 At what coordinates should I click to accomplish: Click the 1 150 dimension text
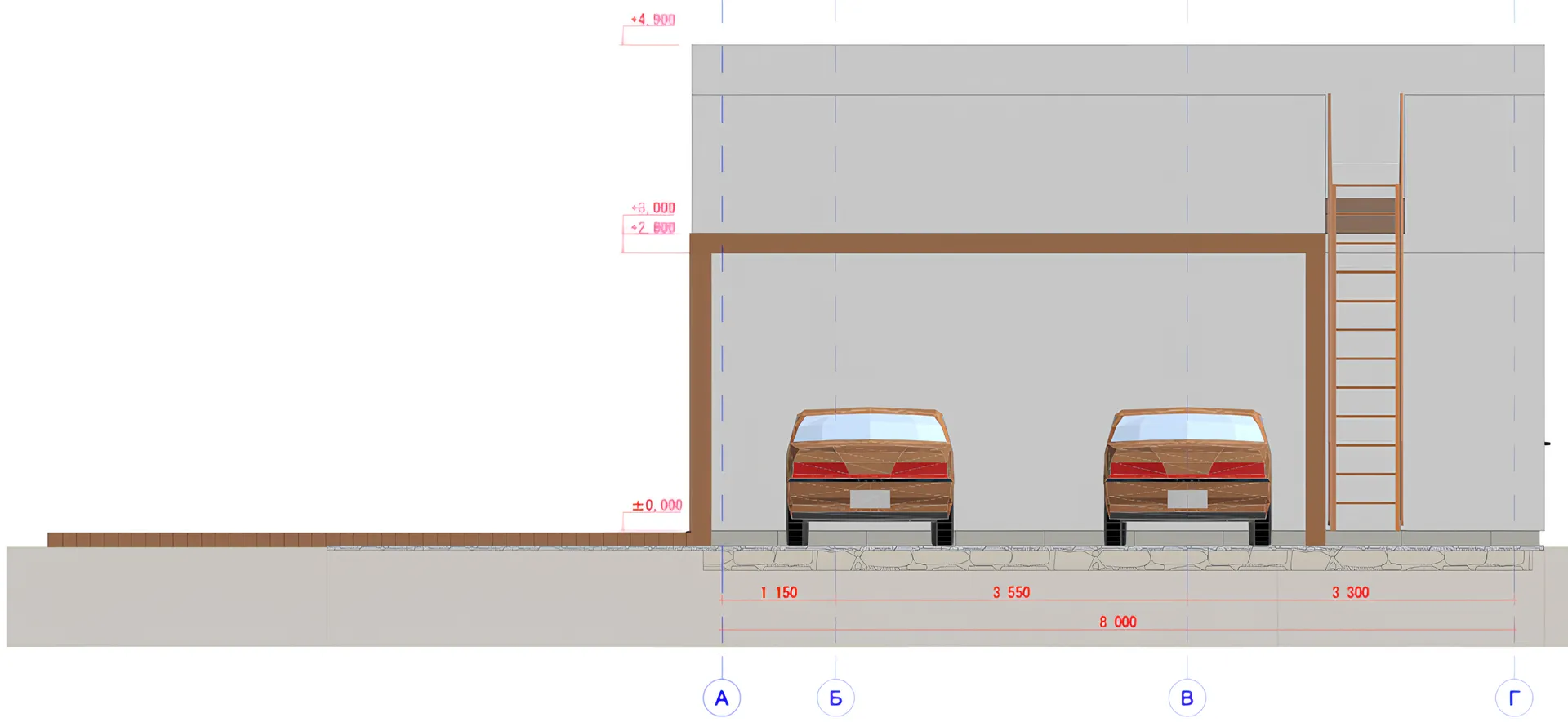[778, 592]
